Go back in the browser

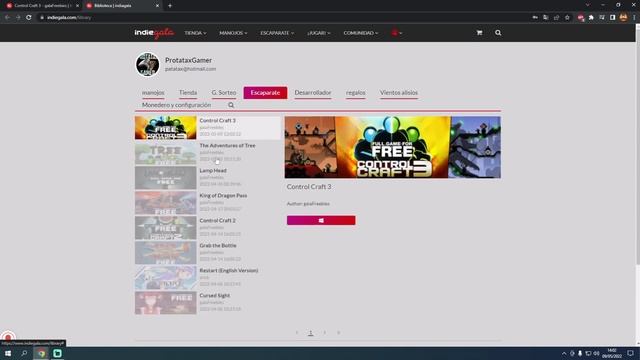pyautogui.click(x=7, y=18)
